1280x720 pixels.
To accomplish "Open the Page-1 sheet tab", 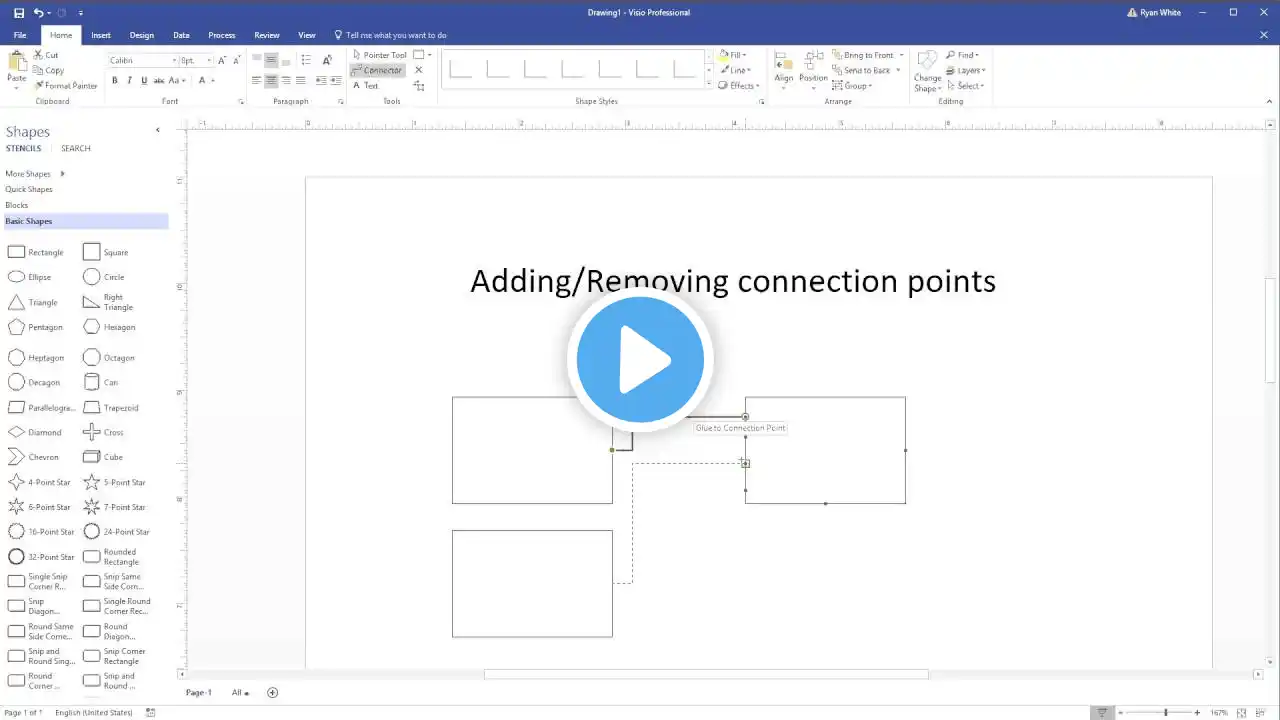I will pos(199,692).
